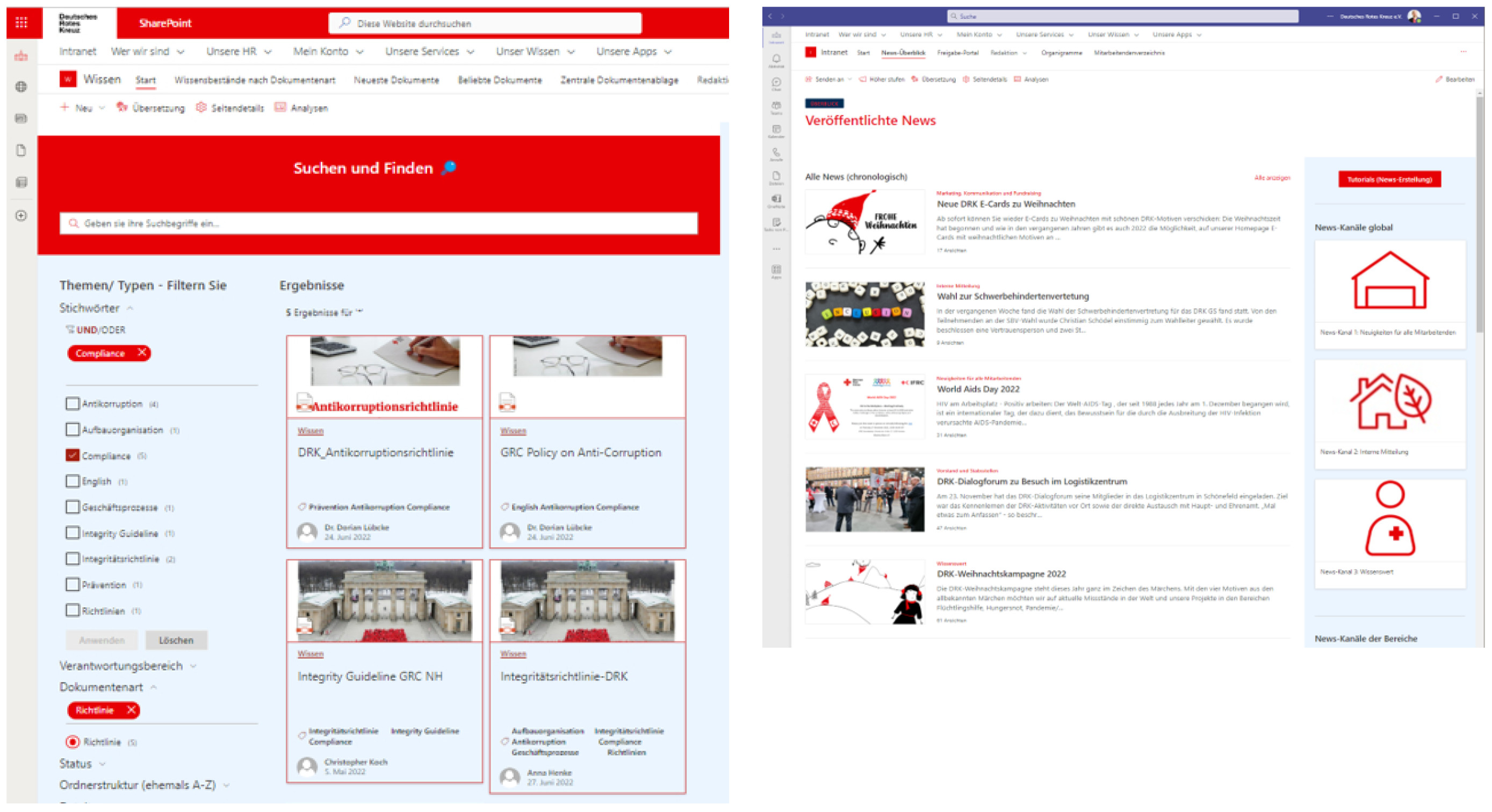Go back with the Teams back arrow

coord(770,16)
